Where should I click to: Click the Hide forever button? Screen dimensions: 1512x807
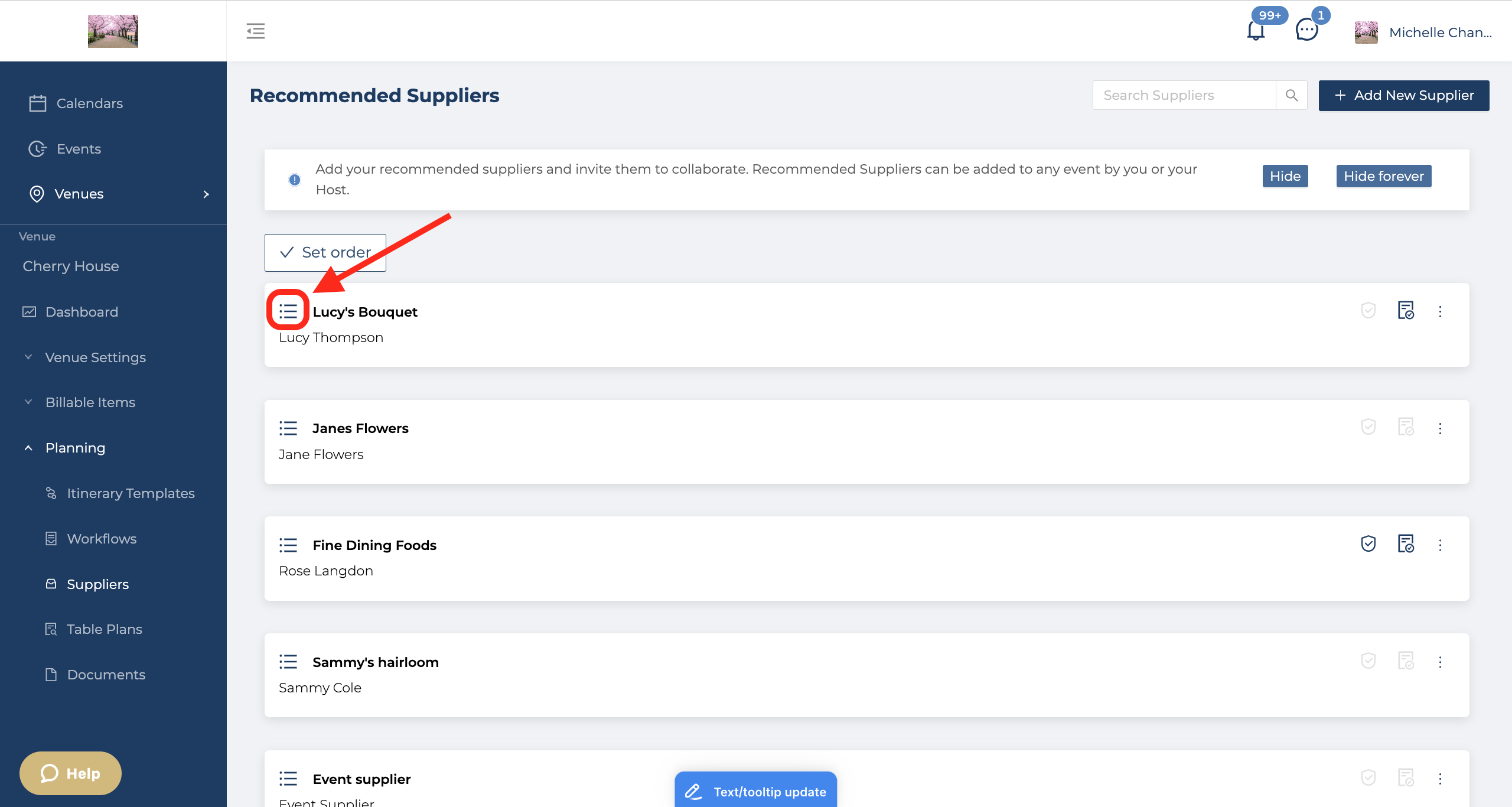click(1384, 176)
